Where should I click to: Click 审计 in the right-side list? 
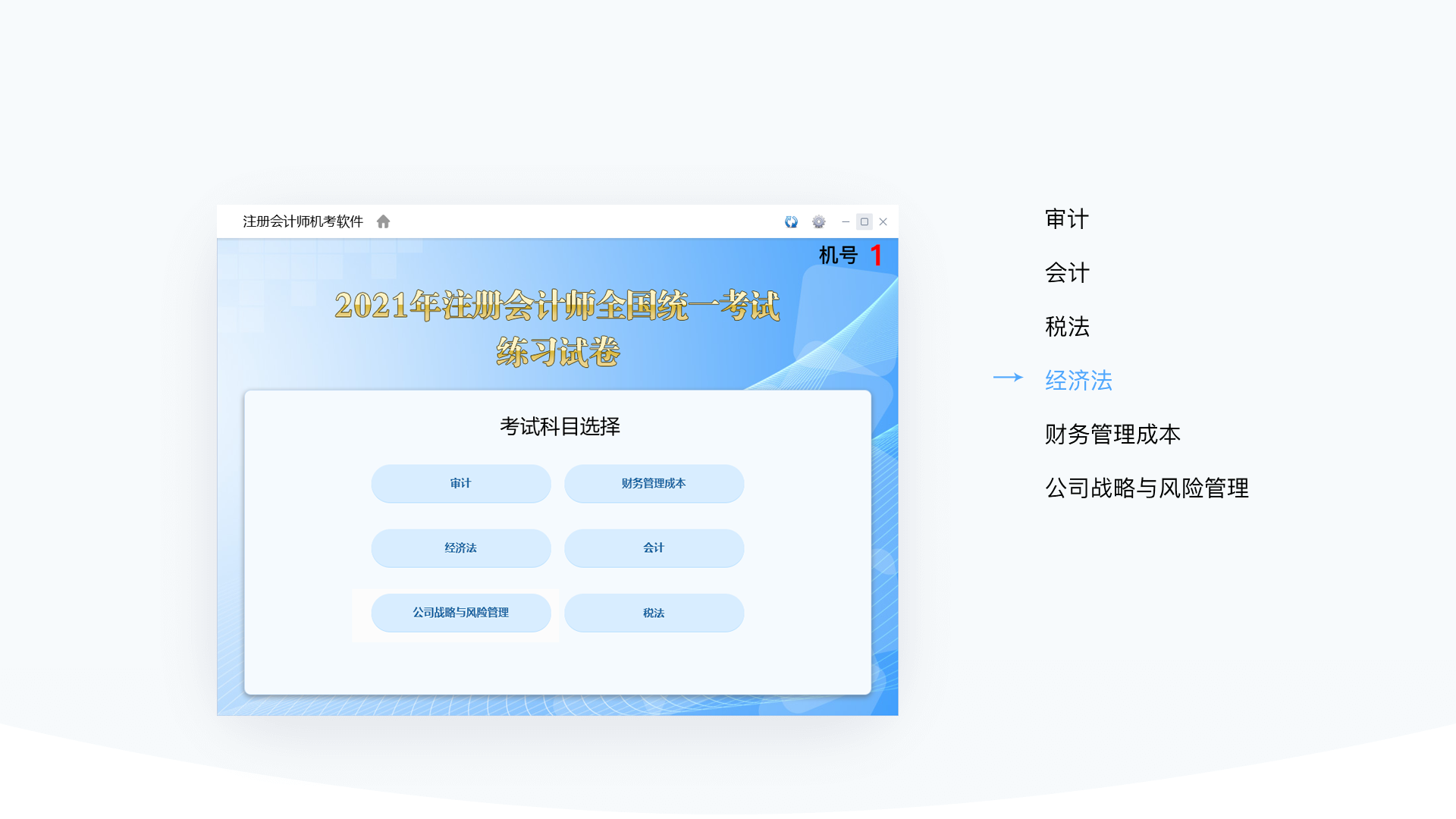pos(1066,219)
